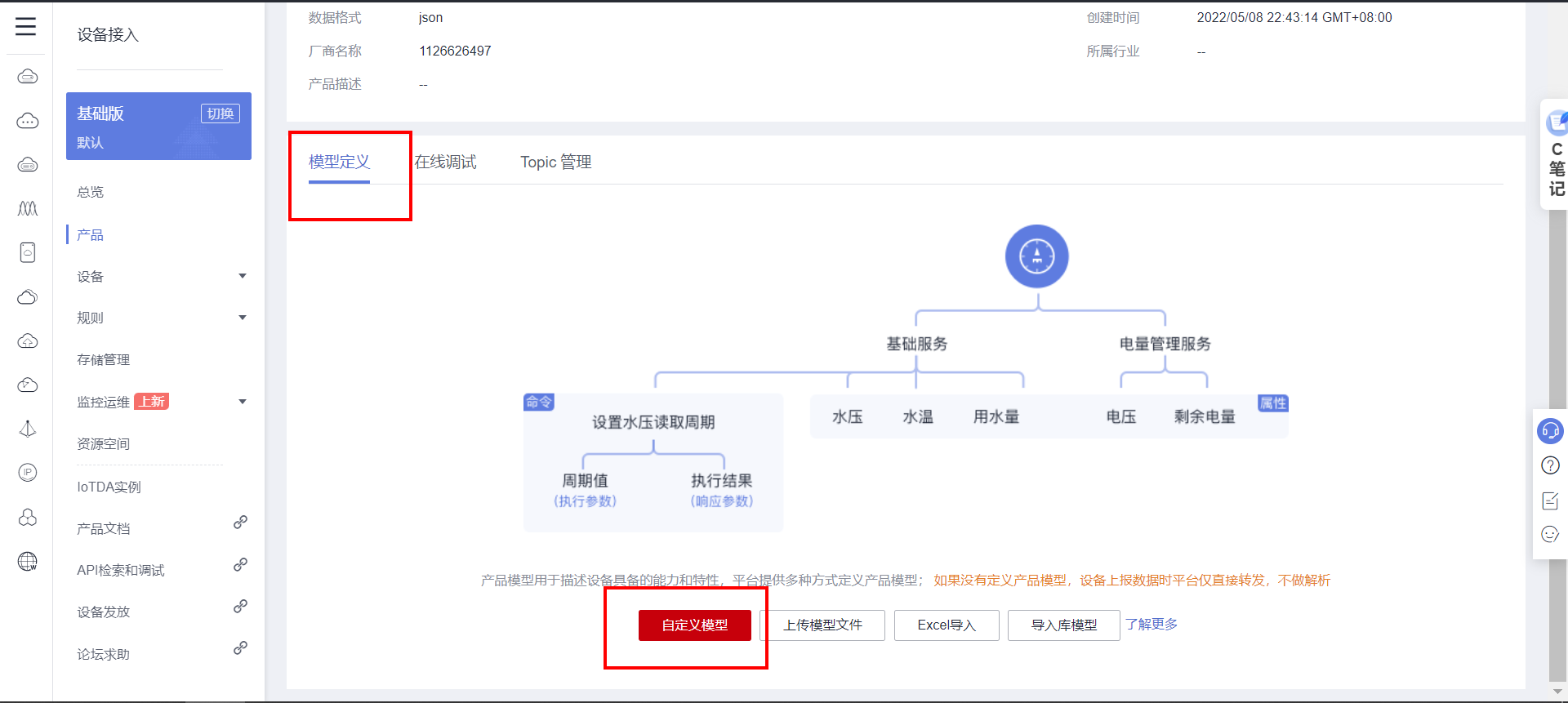
Task: Open the Topic 管理 tab
Action: [556, 162]
